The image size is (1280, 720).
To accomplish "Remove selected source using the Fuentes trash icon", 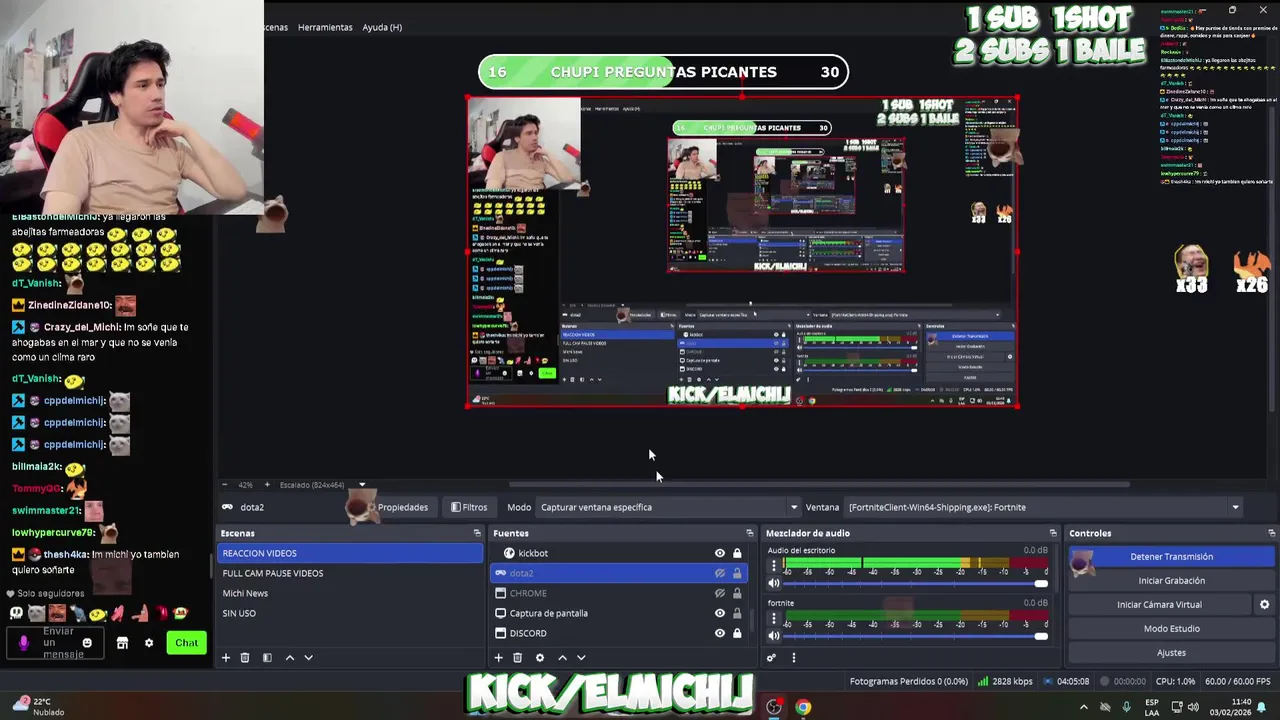I will (517, 658).
